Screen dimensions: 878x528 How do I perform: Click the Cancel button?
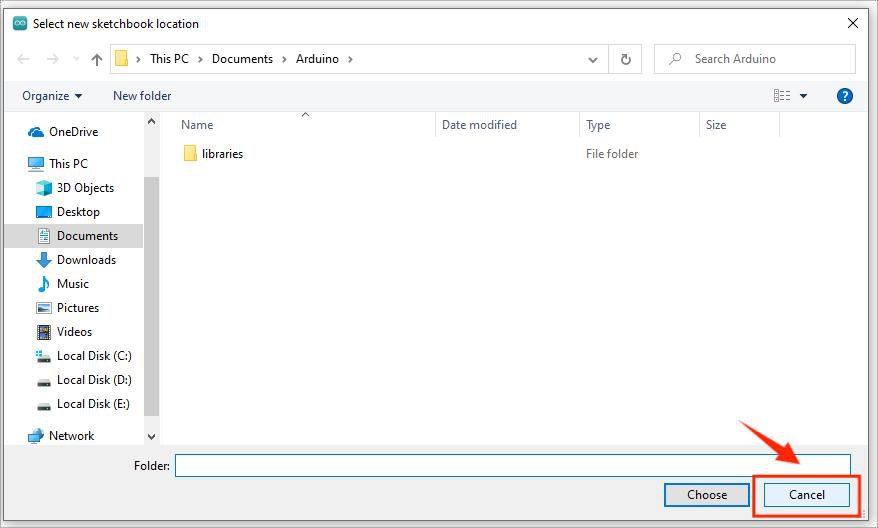pyautogui.click(x=806, y=495)
